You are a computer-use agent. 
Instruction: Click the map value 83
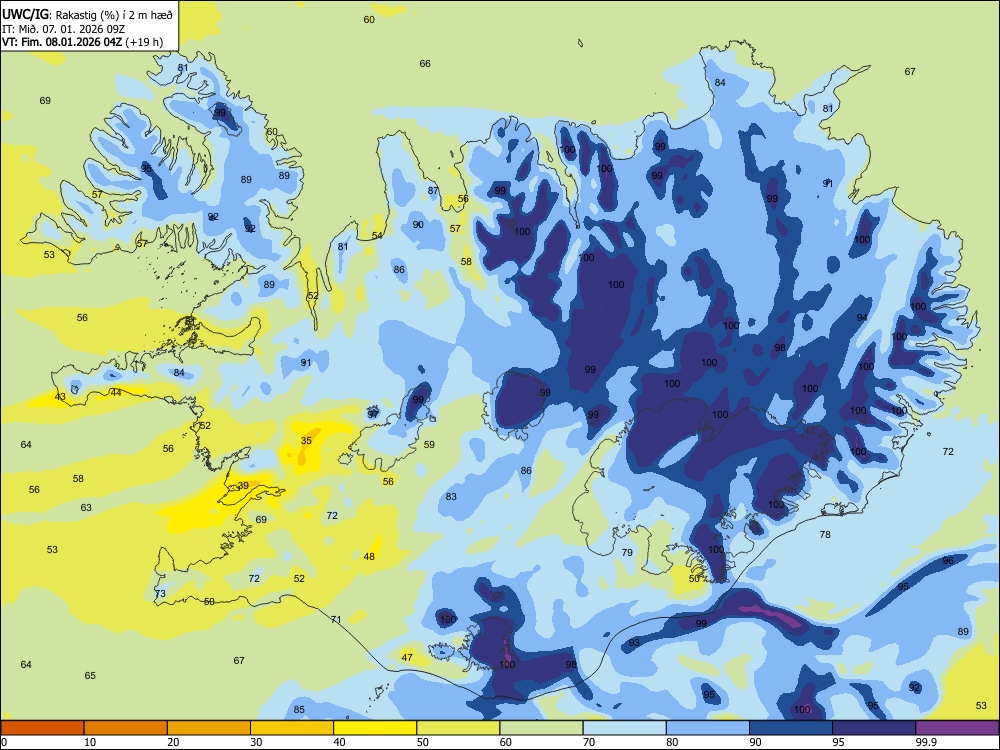tap(452, 497)
